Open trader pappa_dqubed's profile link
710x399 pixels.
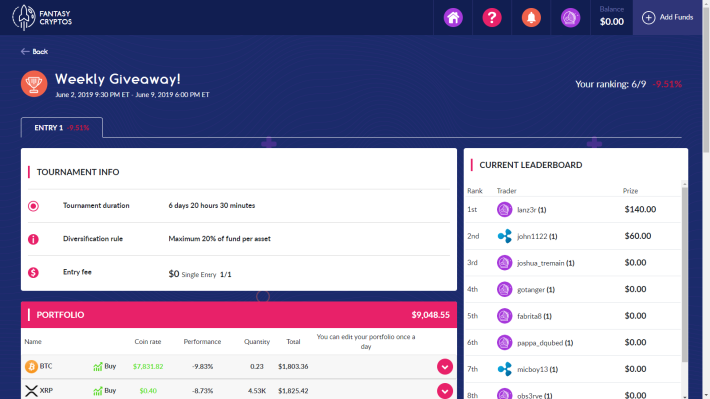(x=545, y=343)
